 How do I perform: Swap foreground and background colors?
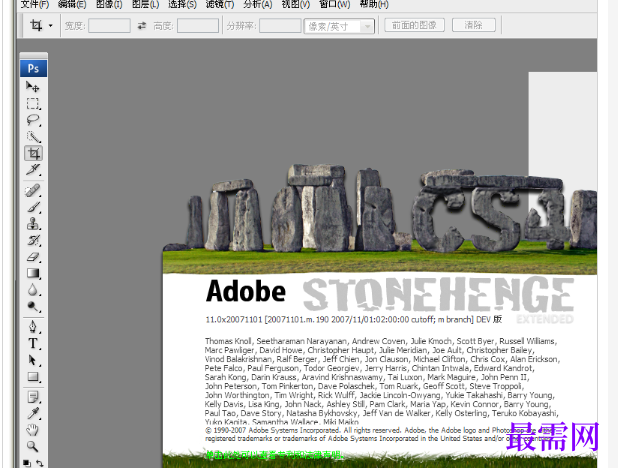pyautogui.click(x=40, y=463)
